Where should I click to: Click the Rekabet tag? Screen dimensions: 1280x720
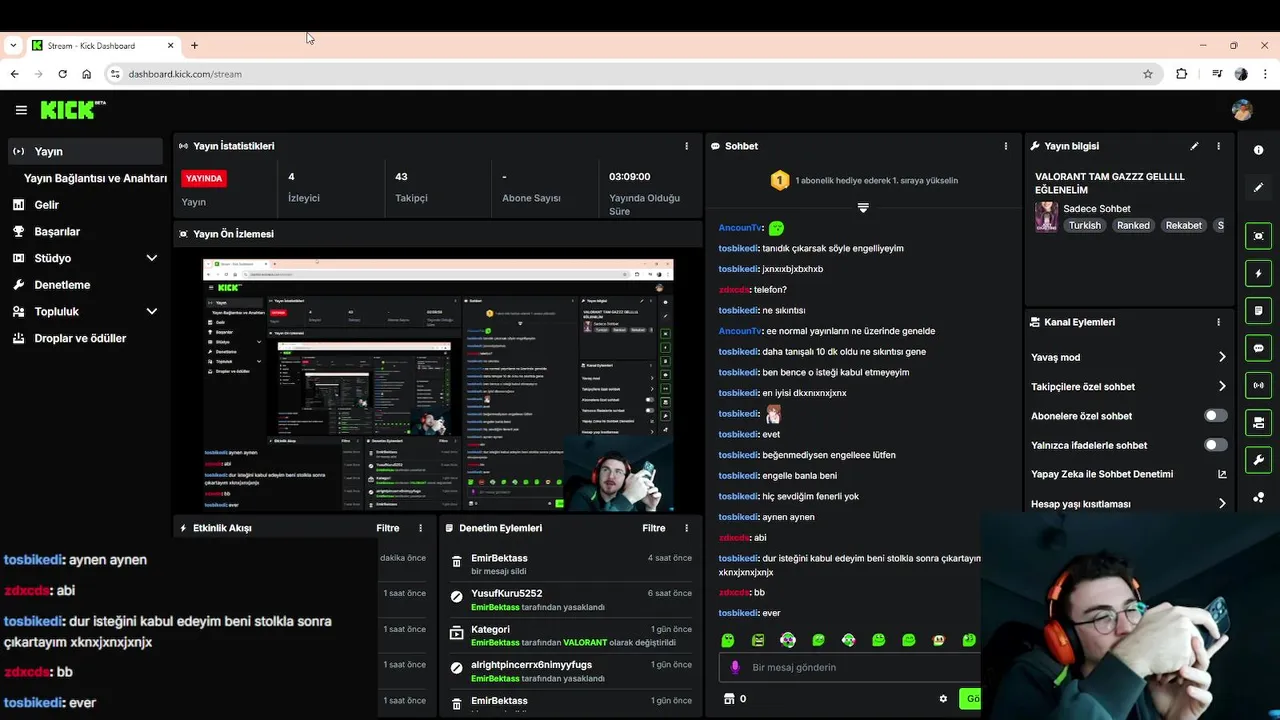pyautogui.click(x=1183, y=225)
